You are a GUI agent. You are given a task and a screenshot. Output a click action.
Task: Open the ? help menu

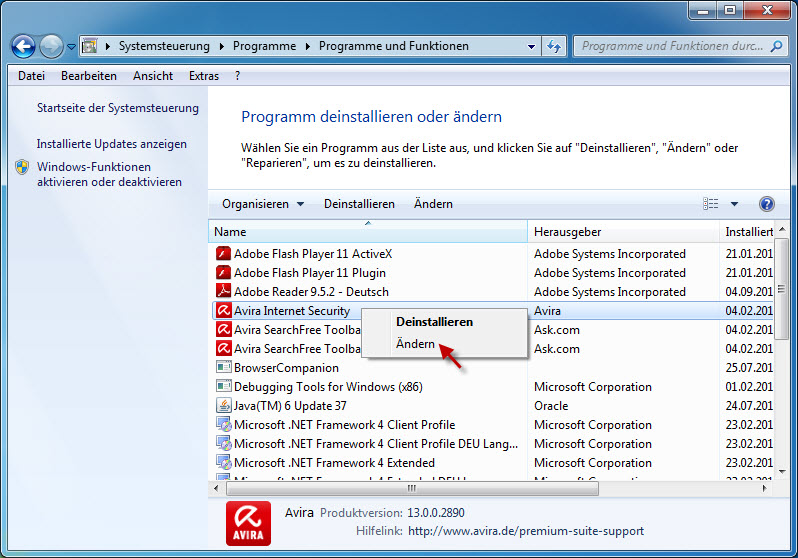tap(238, 76)
